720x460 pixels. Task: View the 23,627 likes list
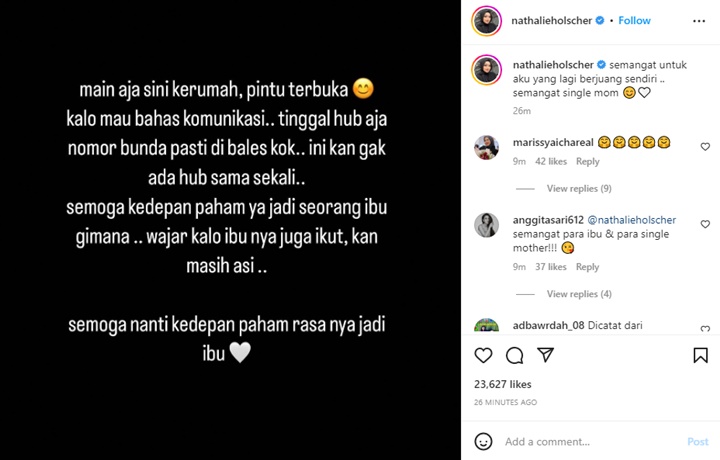[503, 384]
